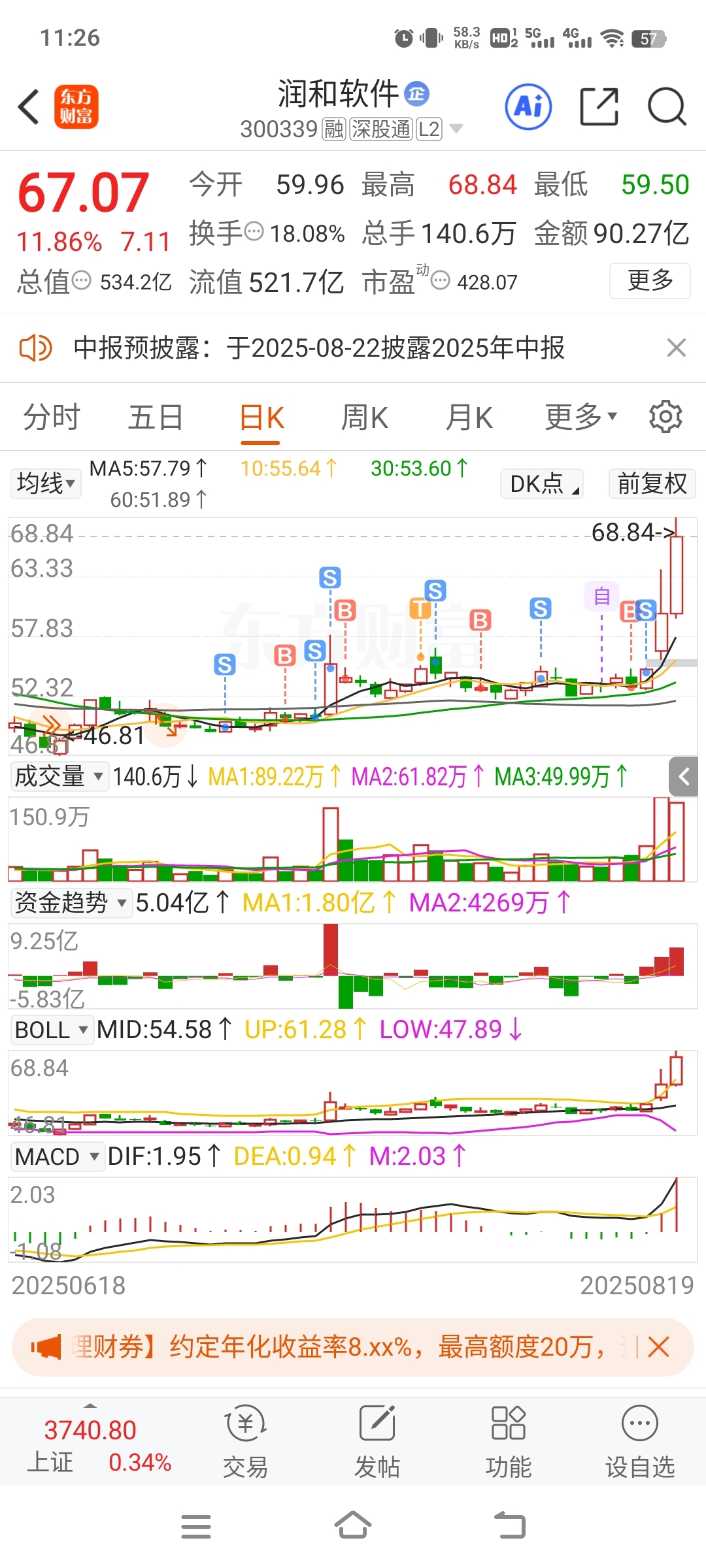706x1568 pixels.
Task: Tap the 设自选 add-to-watchlist icon
Action: click(x=640, y=1443)
